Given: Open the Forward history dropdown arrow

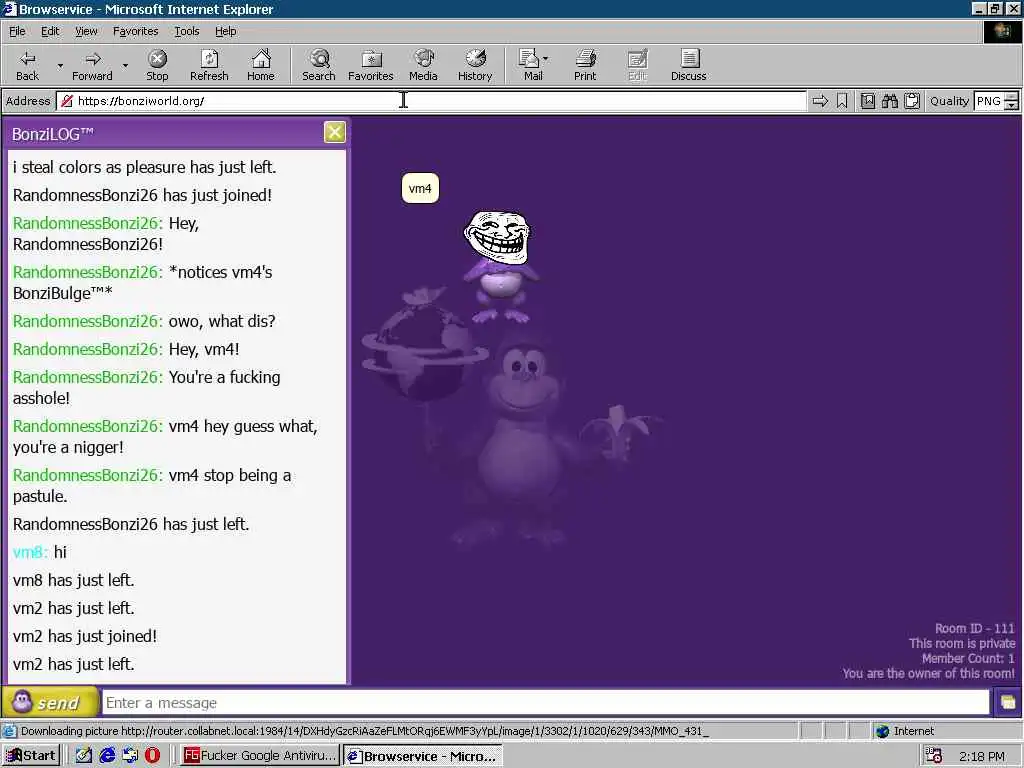Looking at the screenshot, I should click(125, 65).
